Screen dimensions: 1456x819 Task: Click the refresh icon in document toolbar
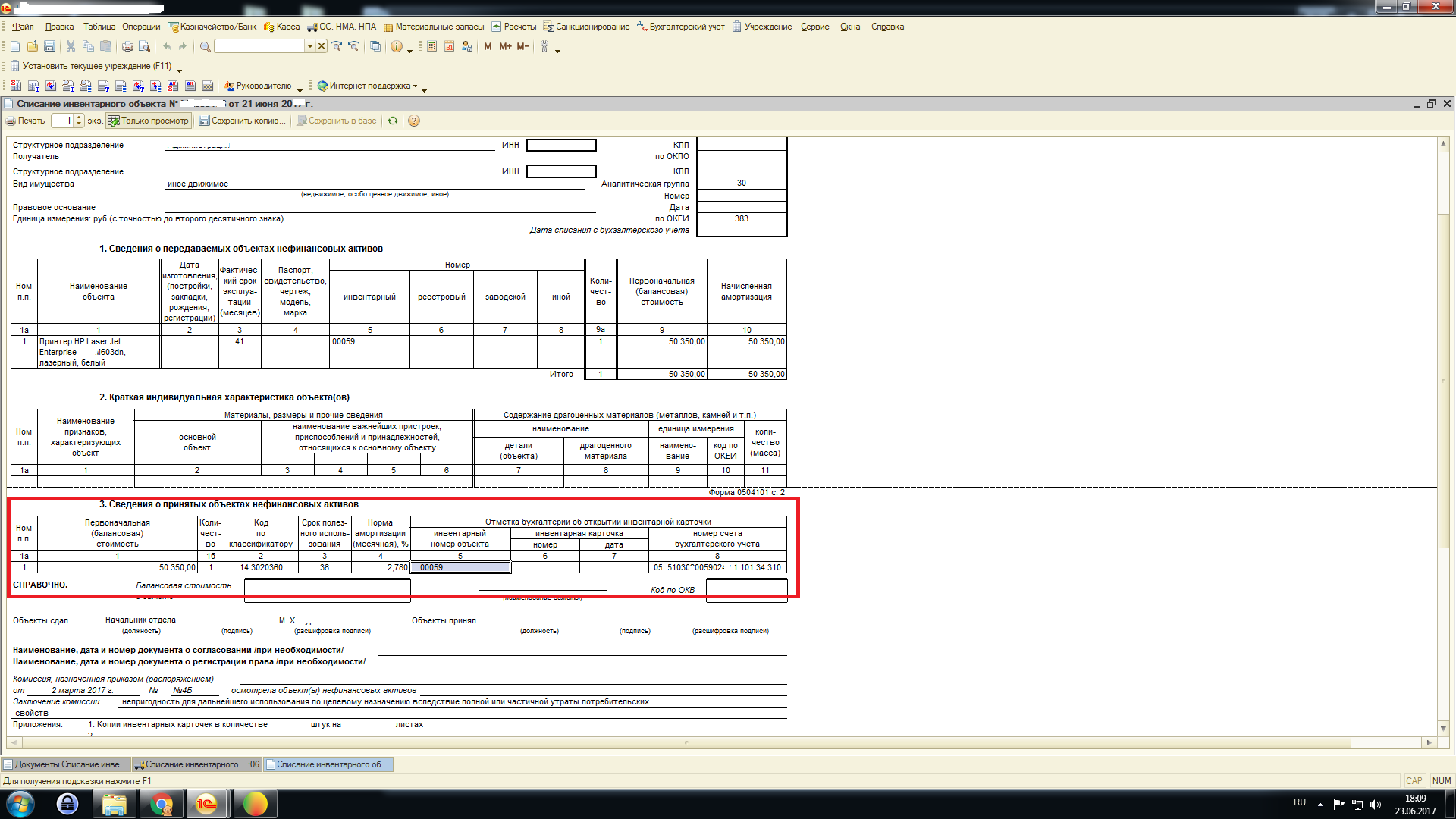pyautogui.click(x=393, y=121)
